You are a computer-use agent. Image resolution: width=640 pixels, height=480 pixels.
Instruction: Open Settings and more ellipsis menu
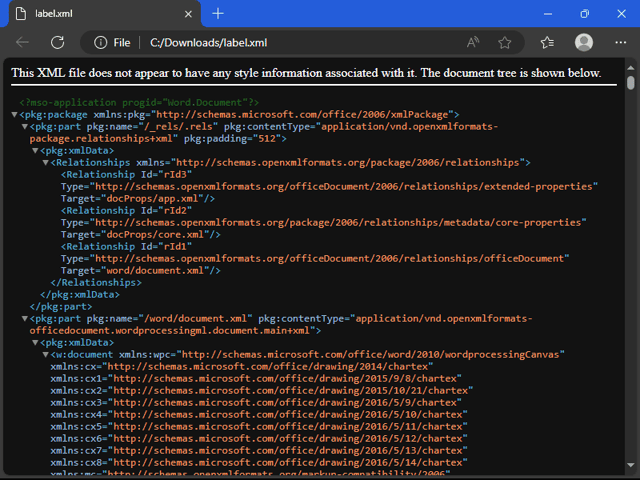[620, 42]
